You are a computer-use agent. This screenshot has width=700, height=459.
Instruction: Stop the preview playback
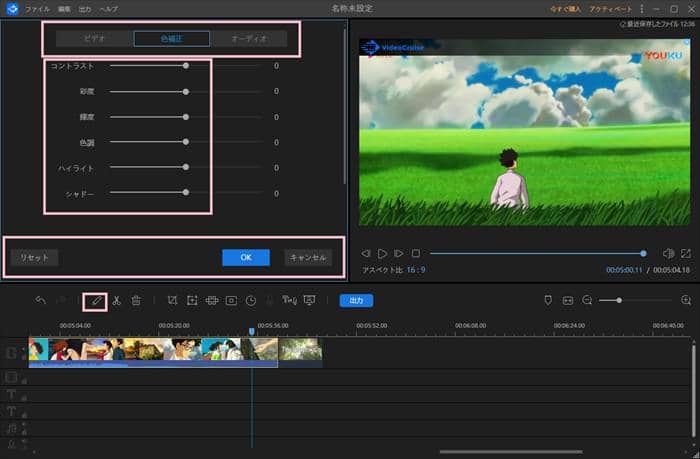point(416,254)
